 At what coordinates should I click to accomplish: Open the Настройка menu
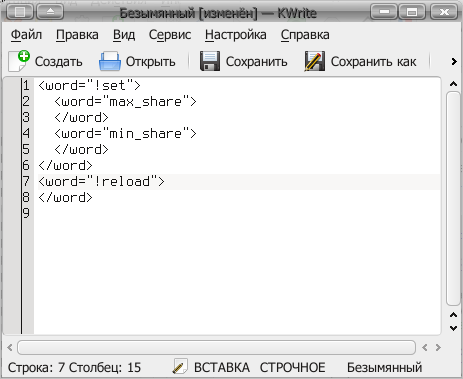pos(235,35)
